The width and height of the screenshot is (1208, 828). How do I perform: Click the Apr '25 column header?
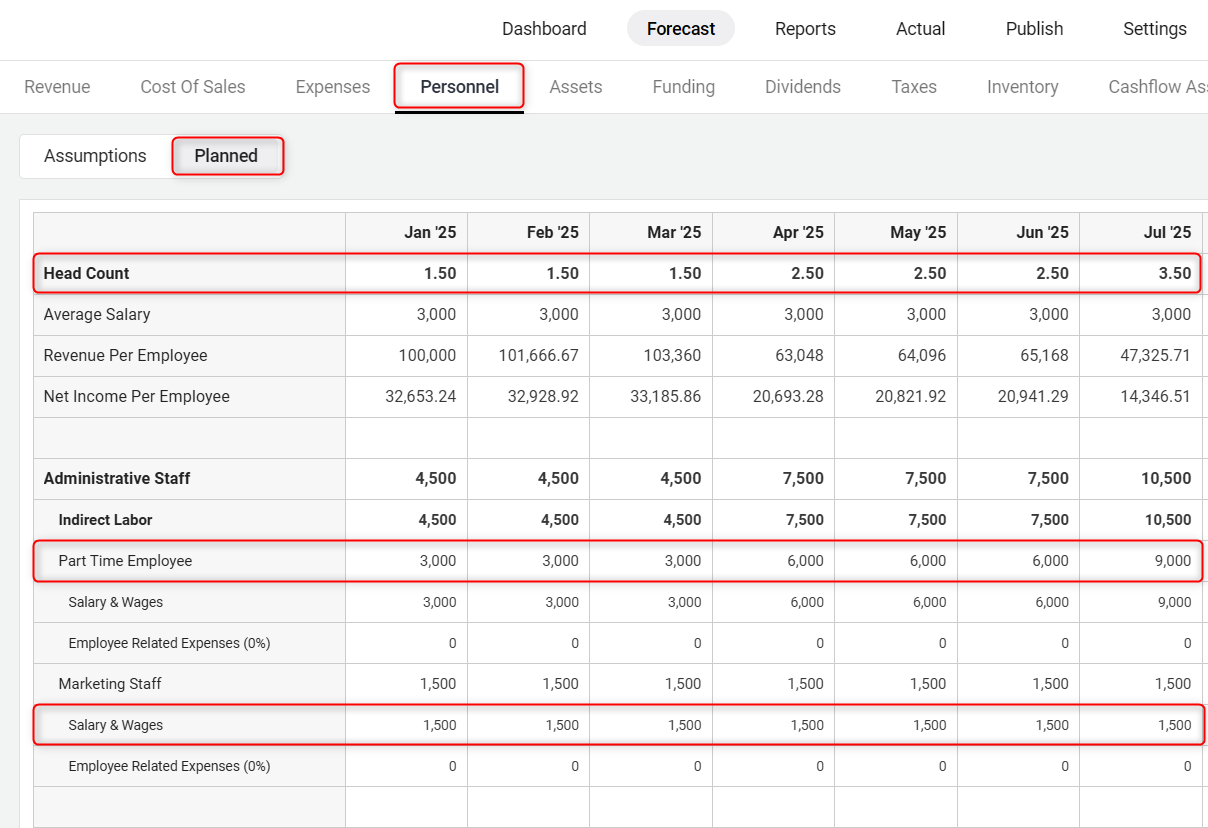click(799, 232)
